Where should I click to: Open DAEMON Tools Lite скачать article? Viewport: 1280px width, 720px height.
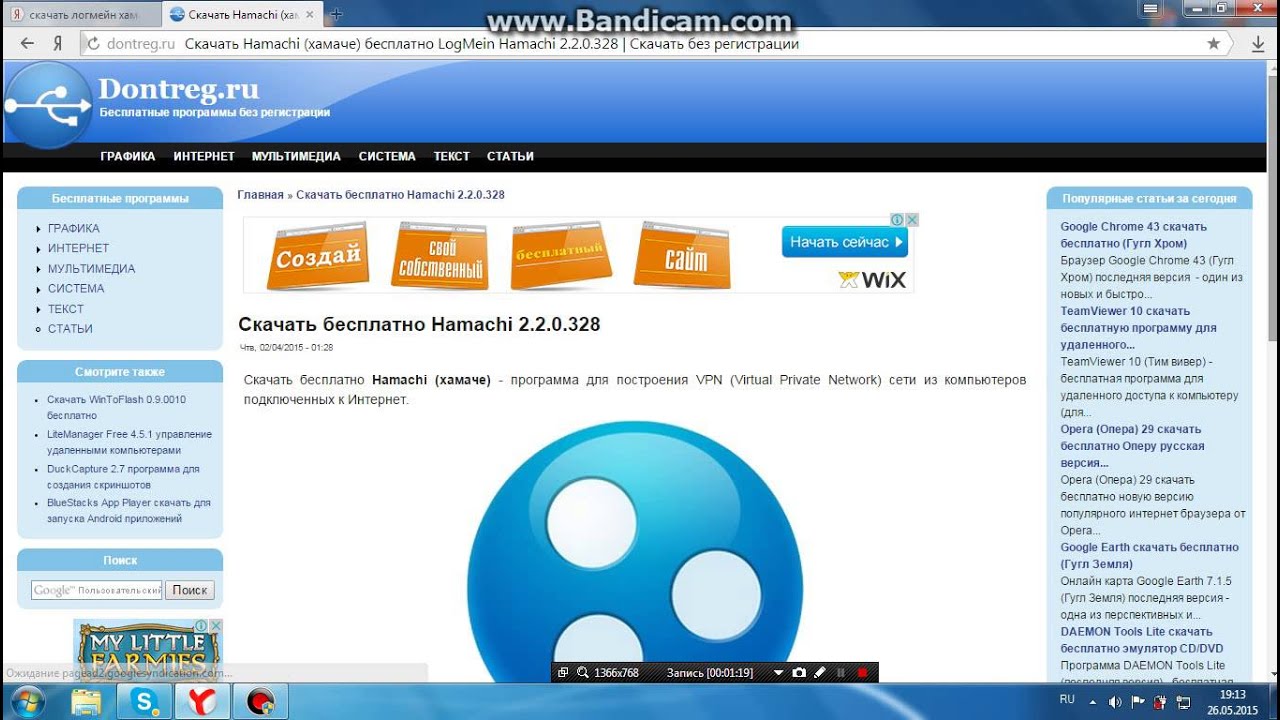[1141, 640]
